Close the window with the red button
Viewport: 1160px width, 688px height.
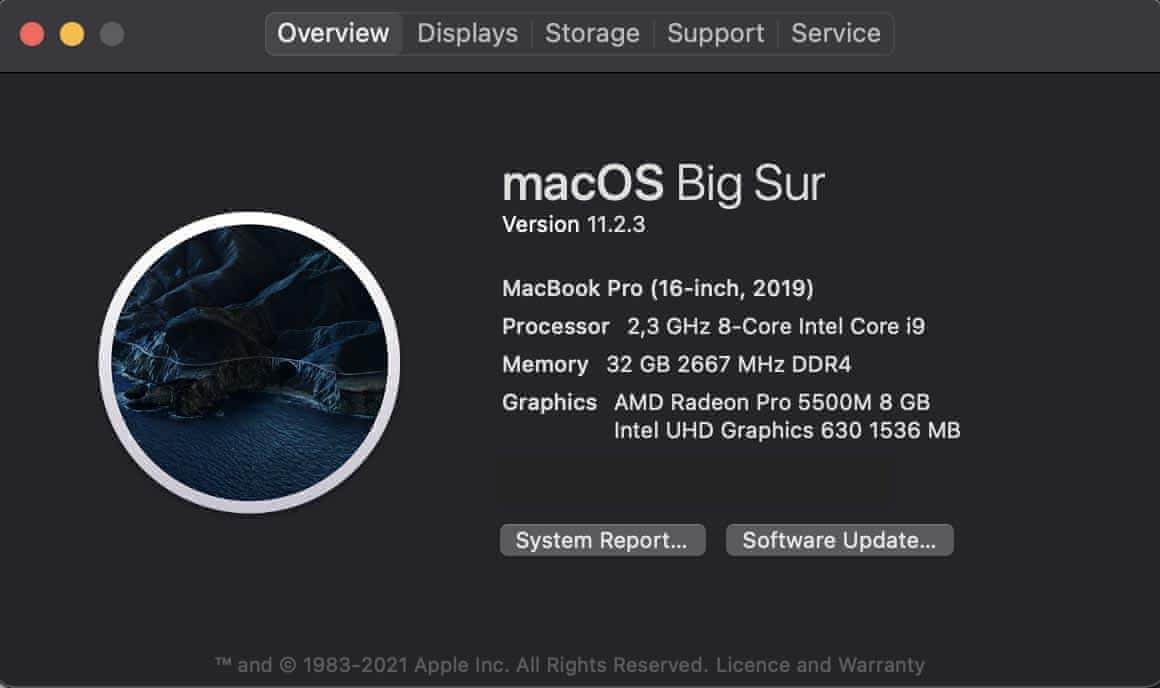tap(32, 34)
